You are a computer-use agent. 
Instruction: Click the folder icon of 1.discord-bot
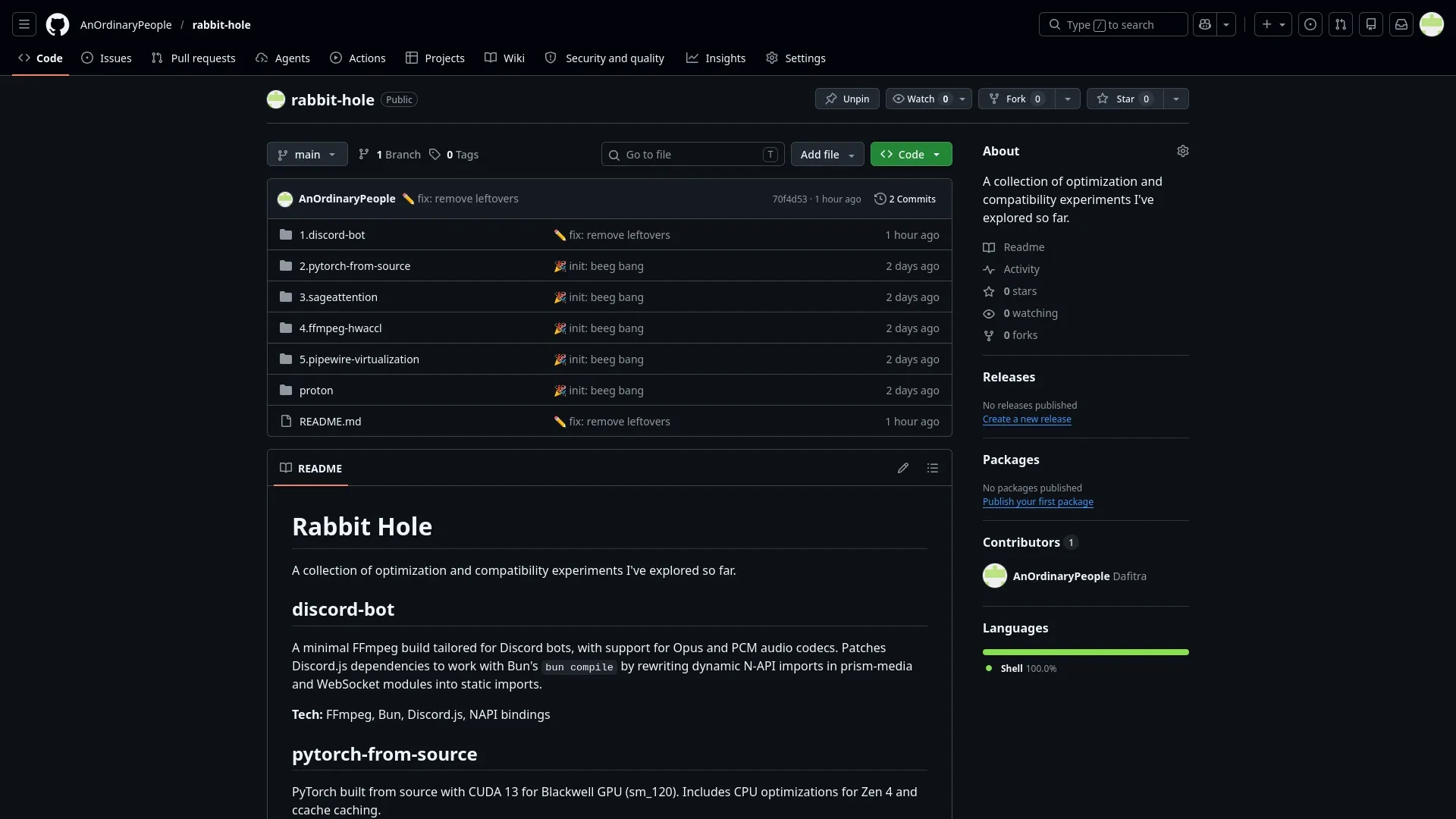click(286, 234)
